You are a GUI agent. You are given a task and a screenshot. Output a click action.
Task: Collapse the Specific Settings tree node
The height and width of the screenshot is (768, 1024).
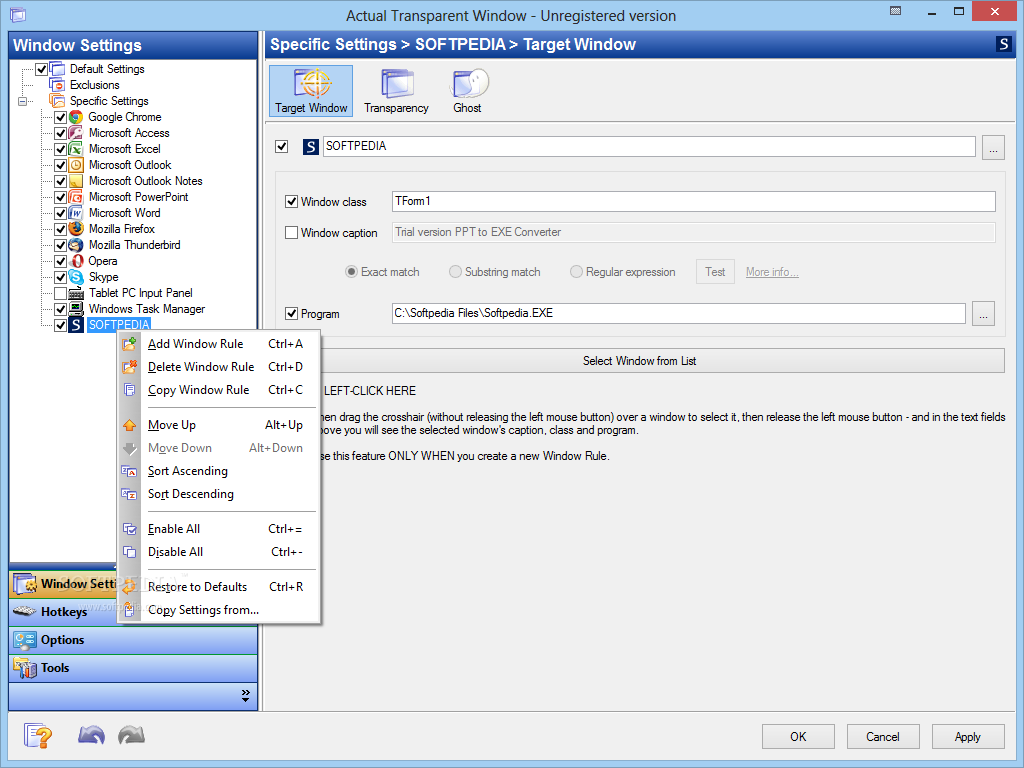[x=23, y=101]
